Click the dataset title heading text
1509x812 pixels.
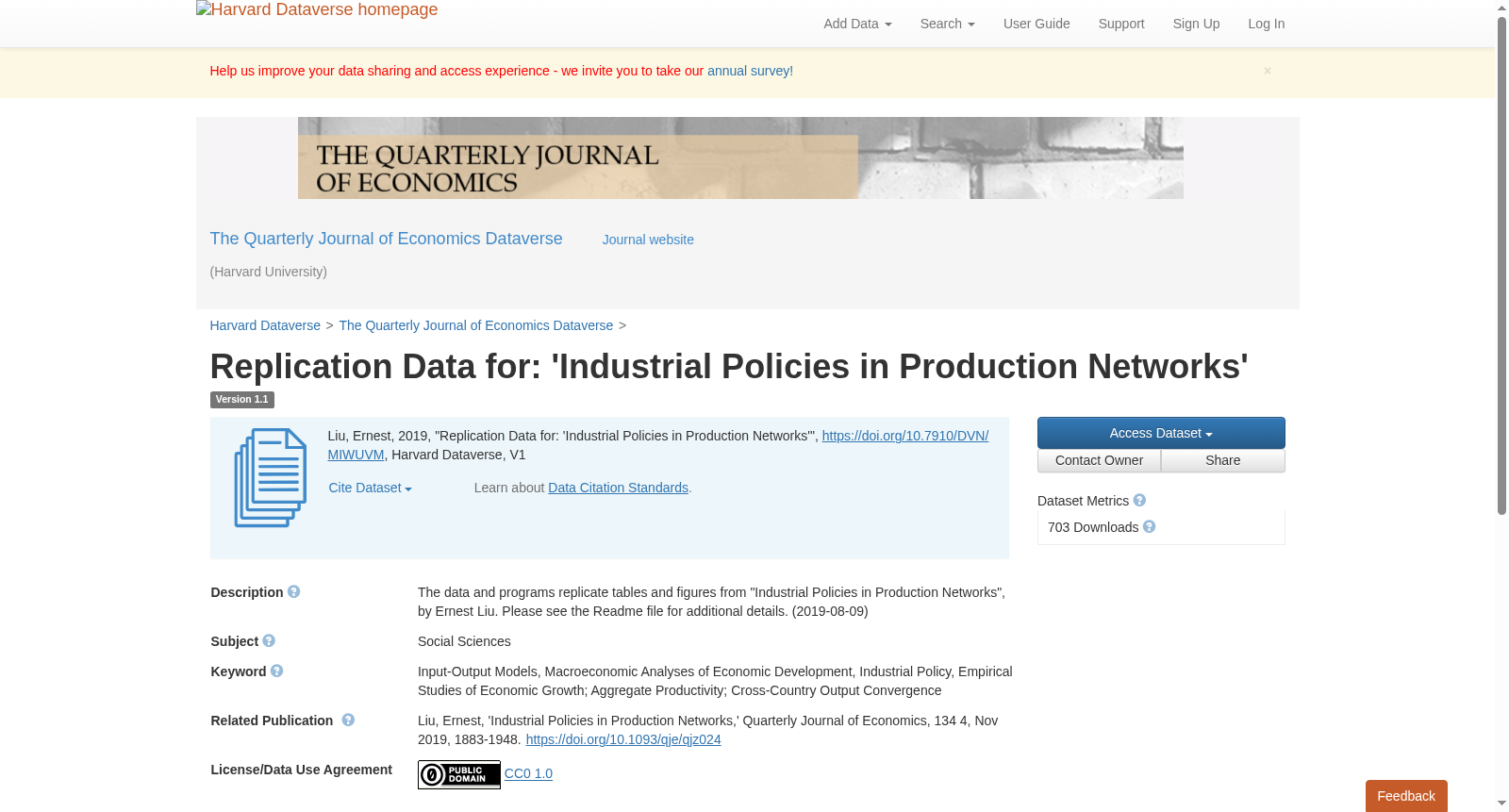tap(729, 366)
